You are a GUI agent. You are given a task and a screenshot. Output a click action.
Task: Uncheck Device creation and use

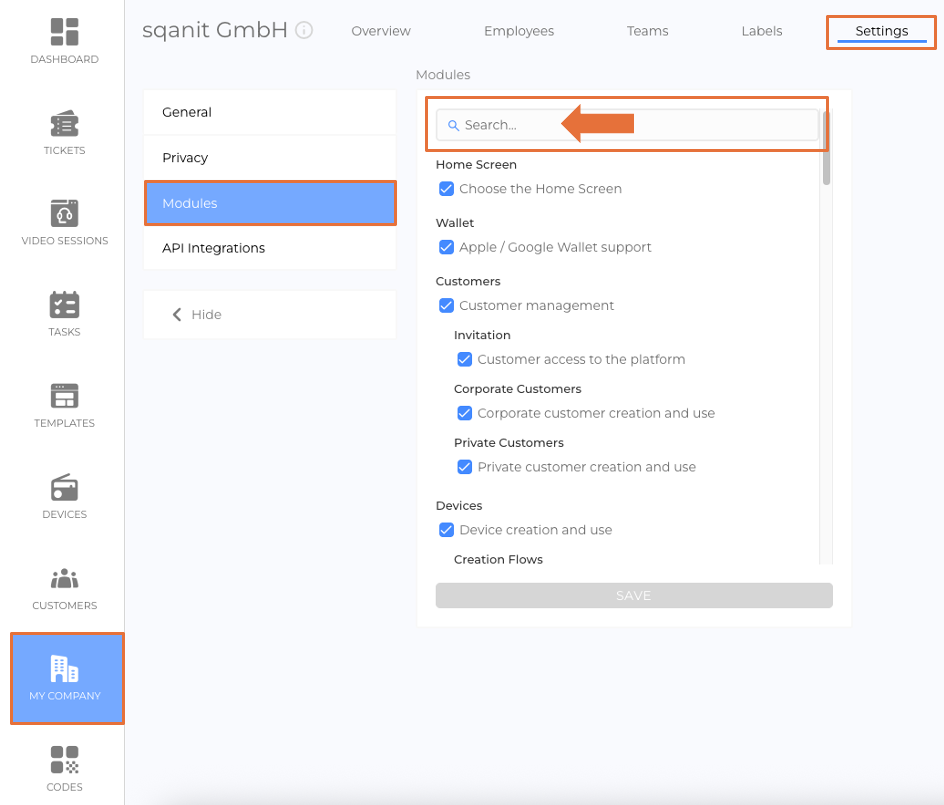pyautogui.click(x=446, y=530)
